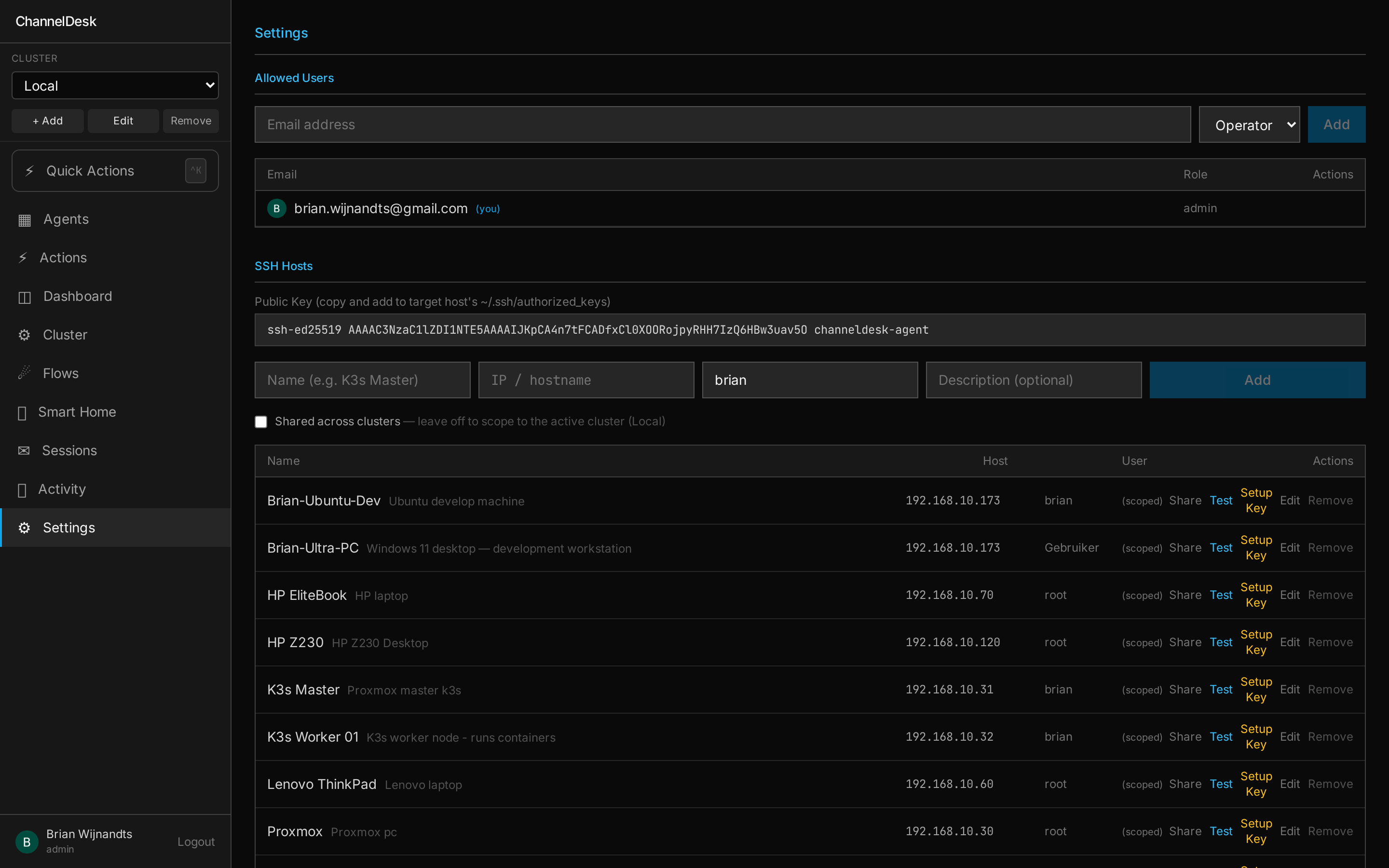Click the Remove cluster button
The height and width of the screenshot is (868, 1389).
click(191, 121)
